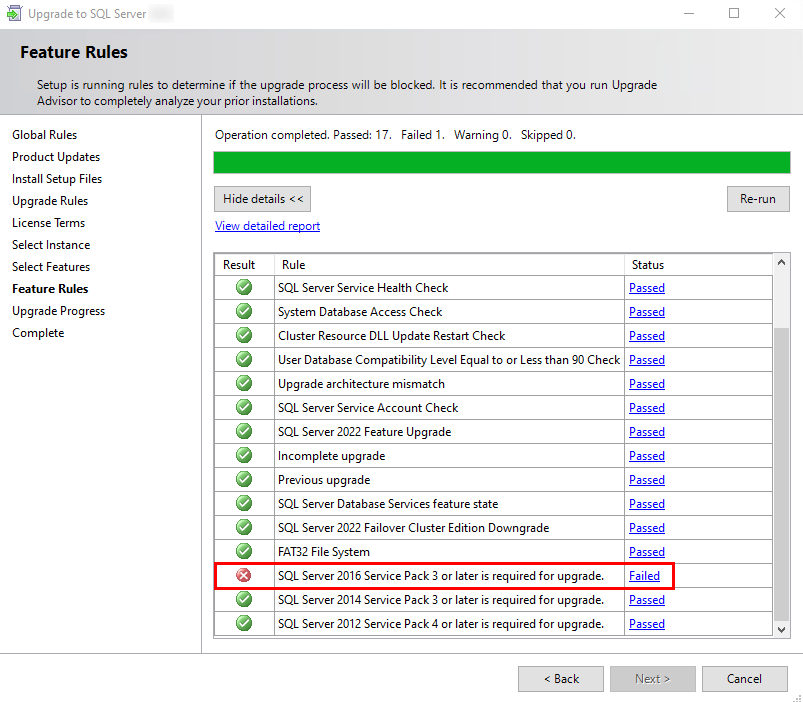Click the Rule column header

click(449, 265)
